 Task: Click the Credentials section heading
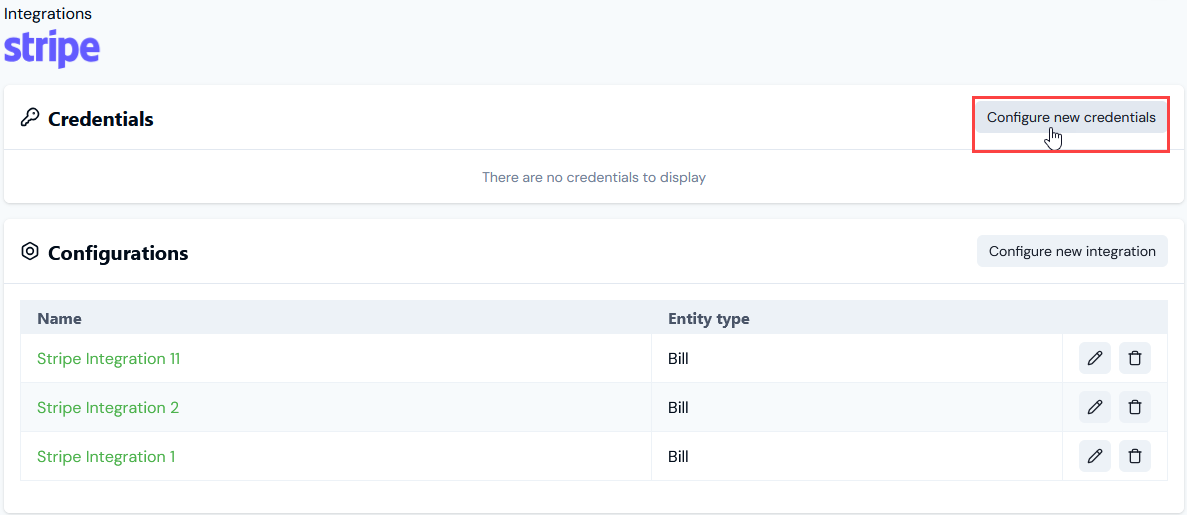[101, 119]
